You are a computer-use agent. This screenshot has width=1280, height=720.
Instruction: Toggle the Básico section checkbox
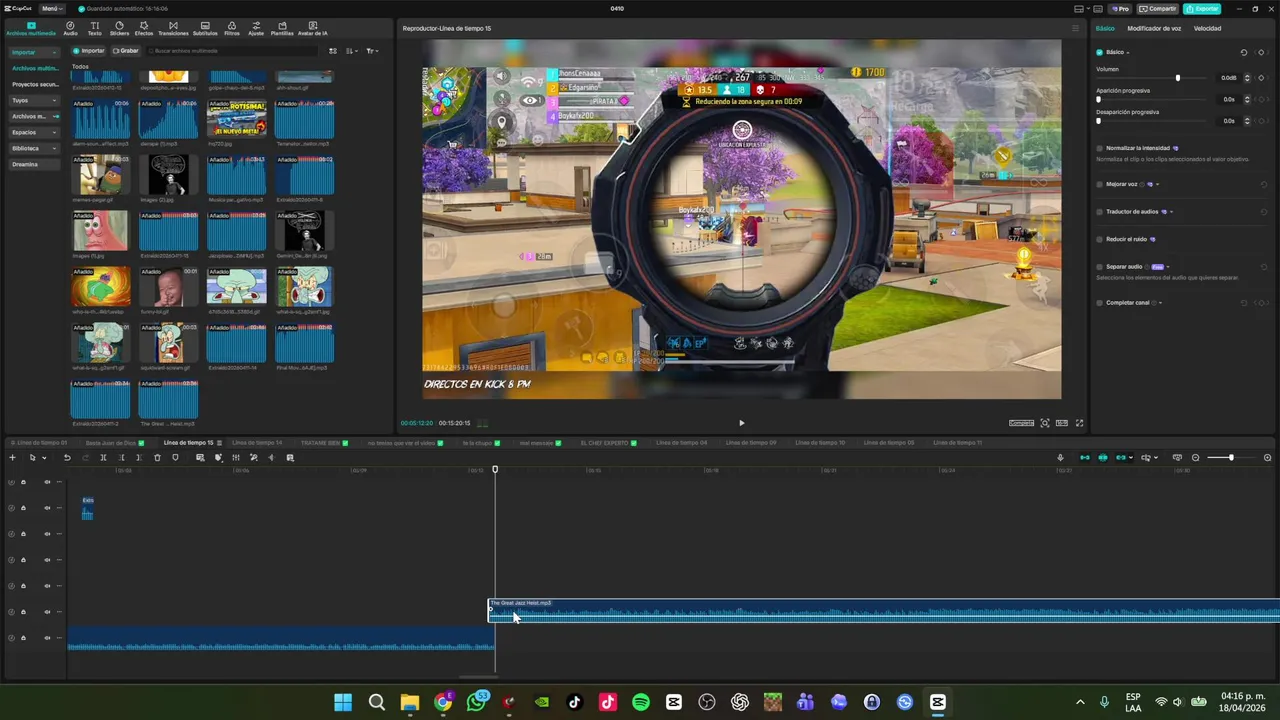point(1099,52)
